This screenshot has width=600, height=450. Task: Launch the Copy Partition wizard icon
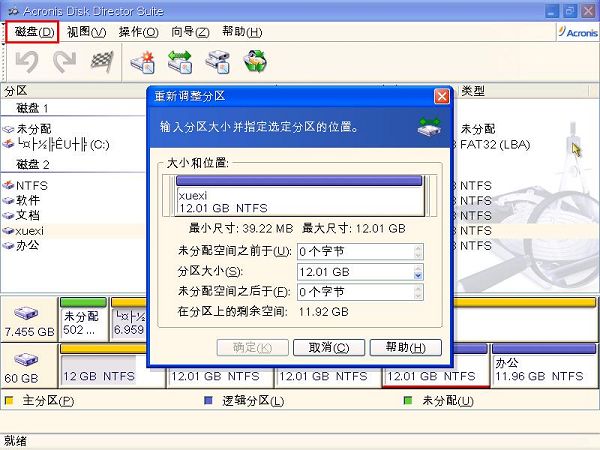tap(217, 62)
